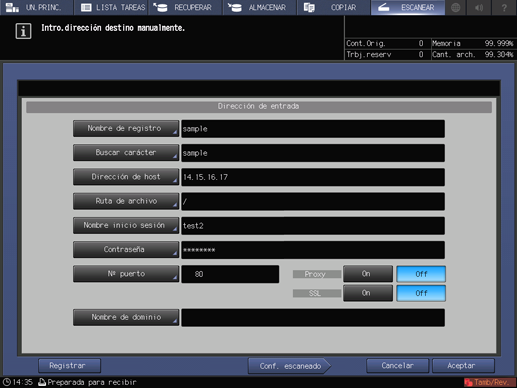This screenshot has height=388, width=517.
Task: Click the Nombre de dominio text field
Action: pos(313,318)
